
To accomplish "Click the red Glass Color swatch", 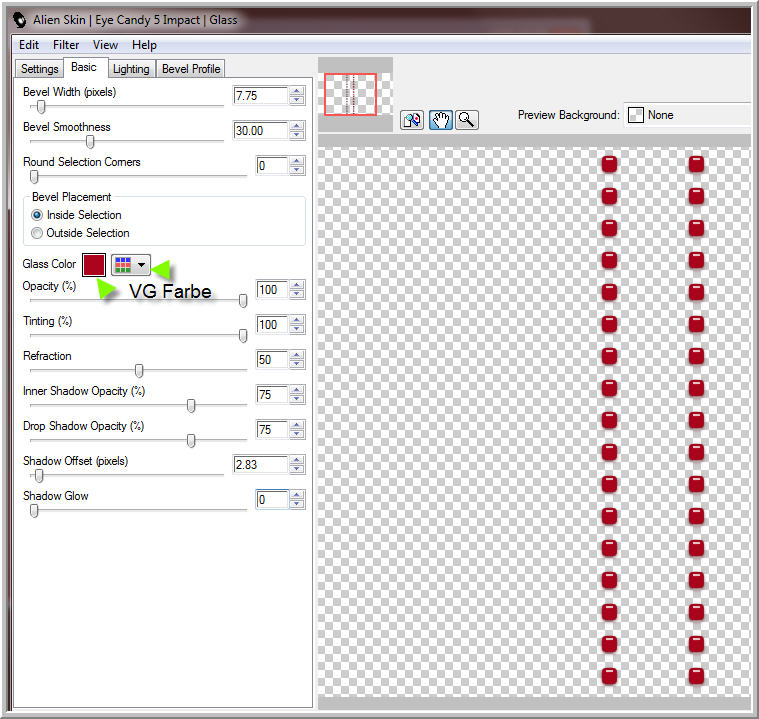I will click(94, 265).
